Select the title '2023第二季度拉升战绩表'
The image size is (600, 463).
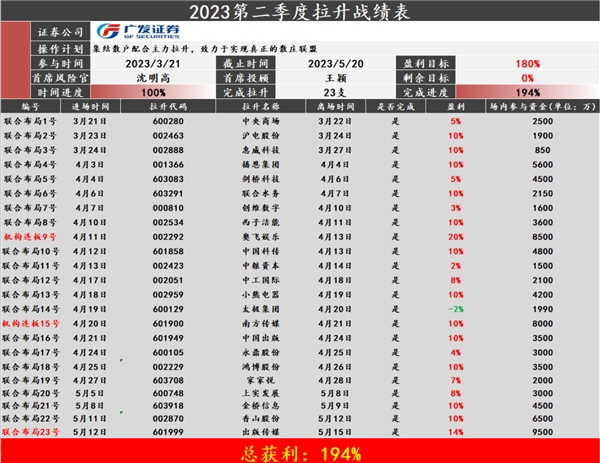tap(300, 12)
